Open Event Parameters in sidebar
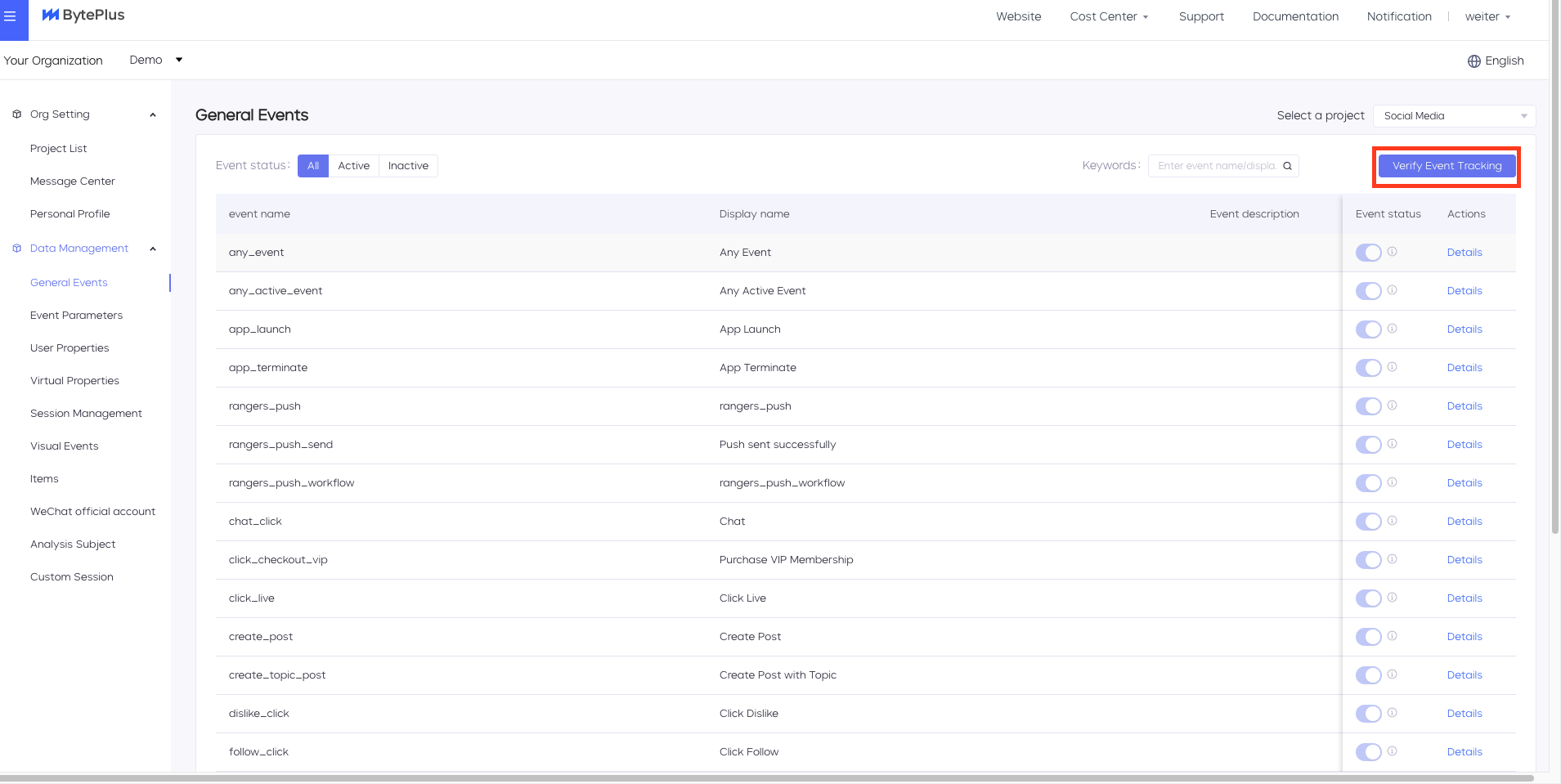1561x784 pixels. pyautogui.click(x=77, y=316)
